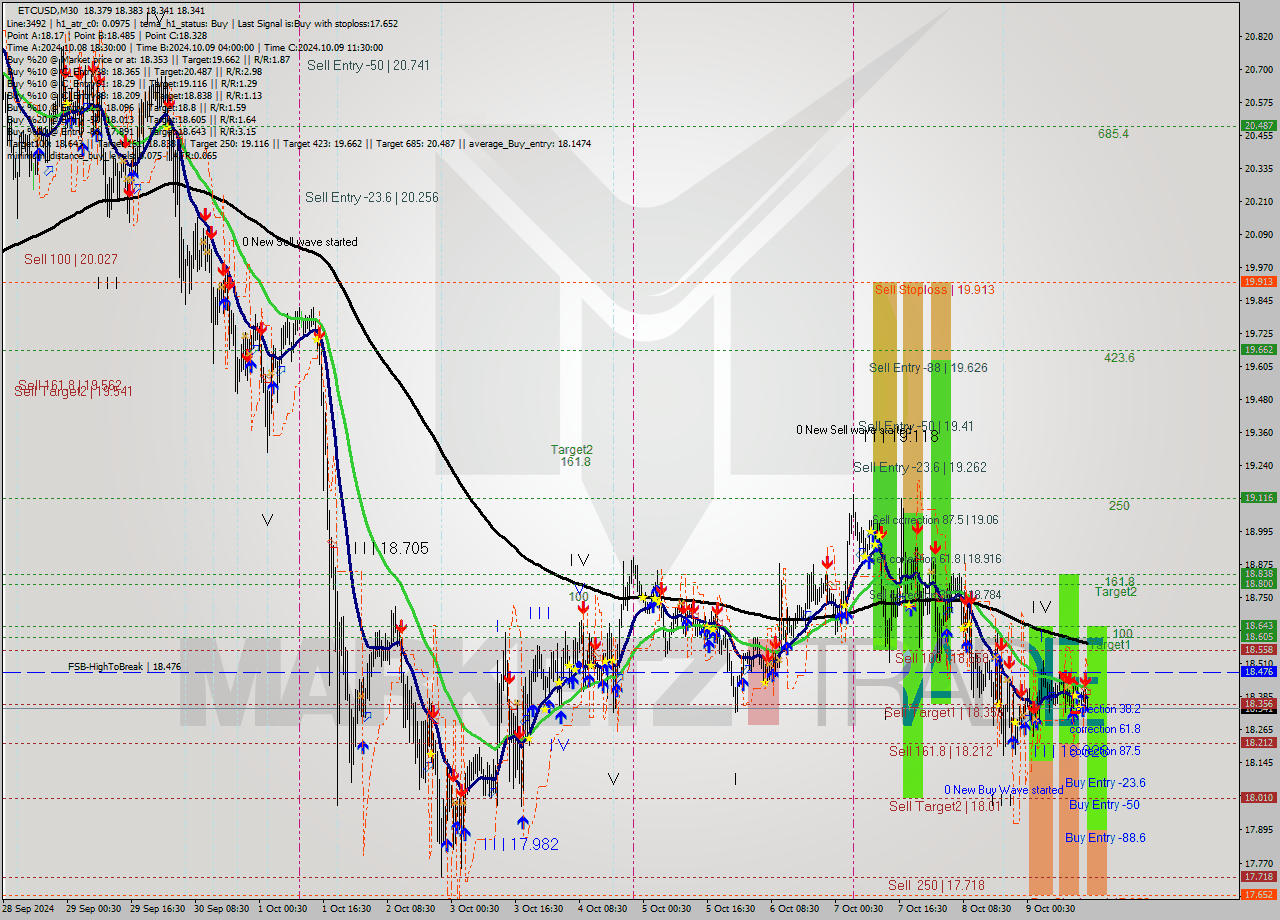
Task: Click the 20.820 price scale value
Action: (1257, 37)
